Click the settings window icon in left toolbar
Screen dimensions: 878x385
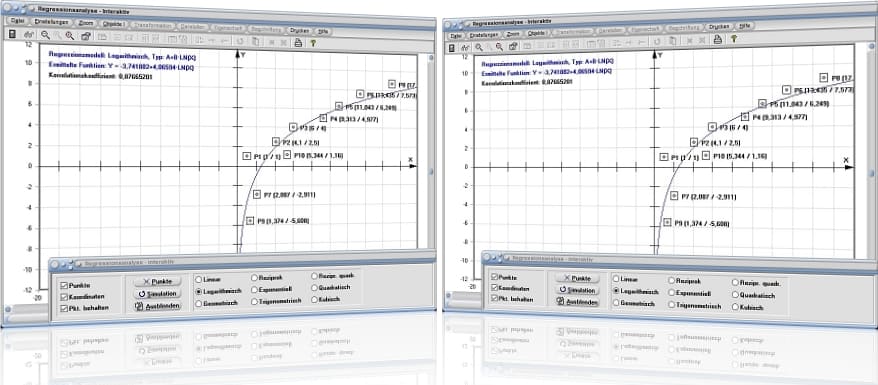tap(86, 36)
